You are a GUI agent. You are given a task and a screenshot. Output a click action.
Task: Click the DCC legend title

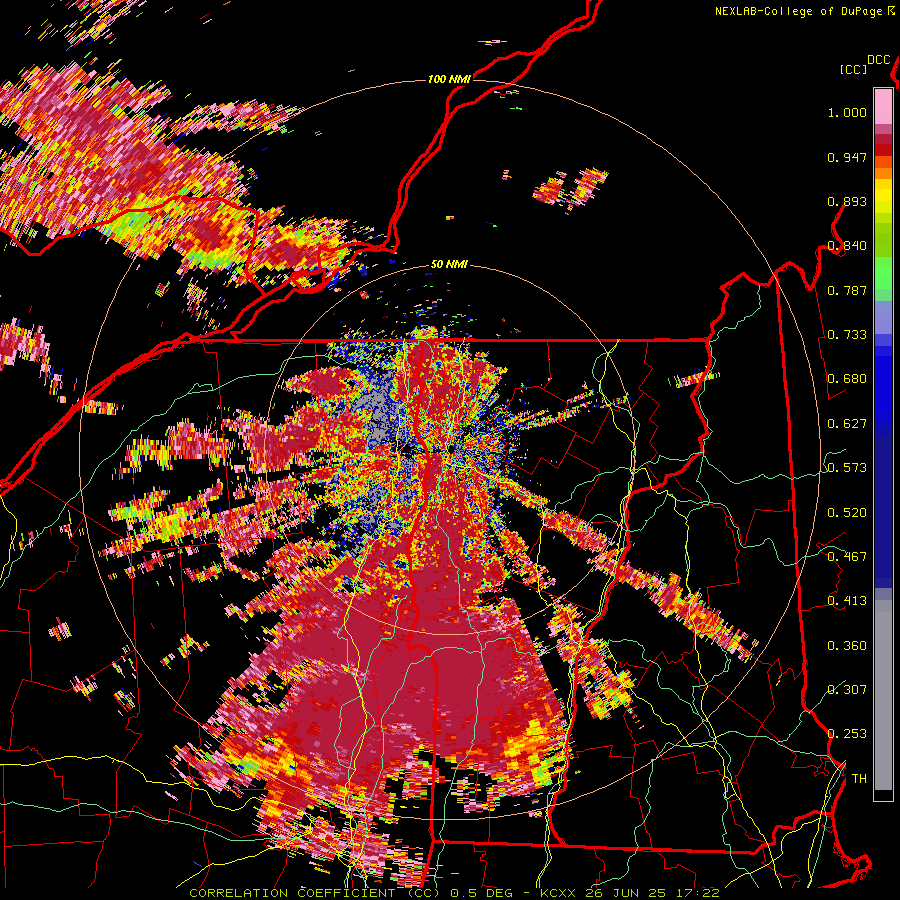(878, 60)
